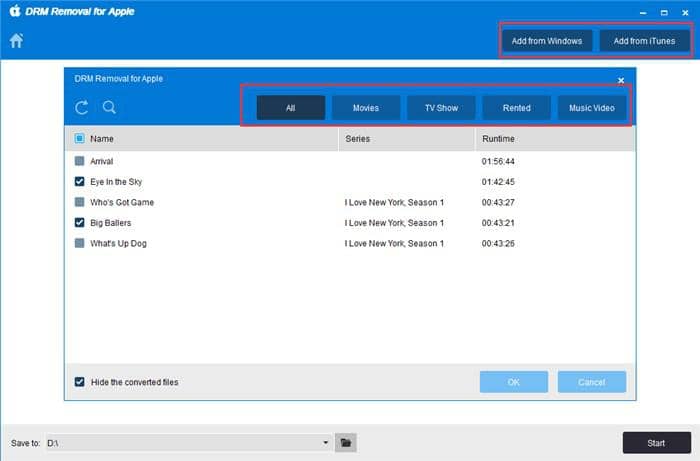Sort by the Runtime column header
The image size is (700, 461).
coord(498,139)
